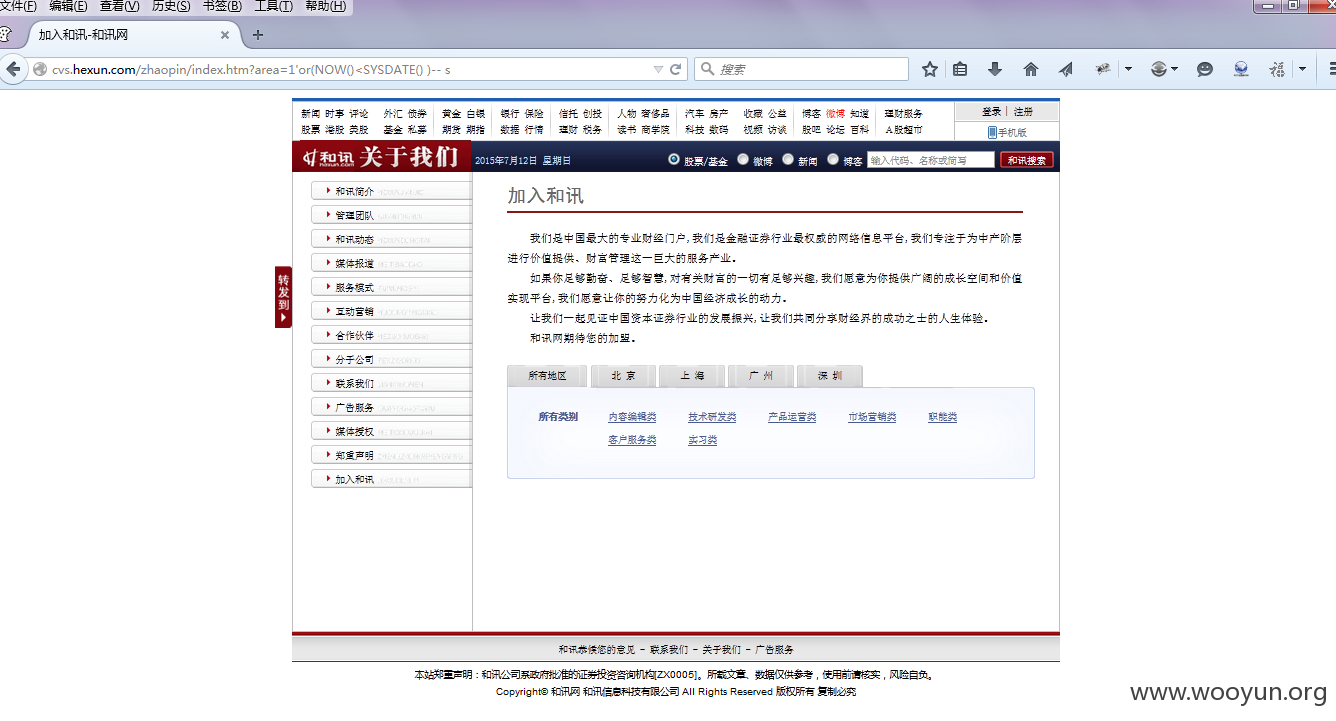
Task: Open dropdown next to the bug extension icon
Action: [1128, 69]
